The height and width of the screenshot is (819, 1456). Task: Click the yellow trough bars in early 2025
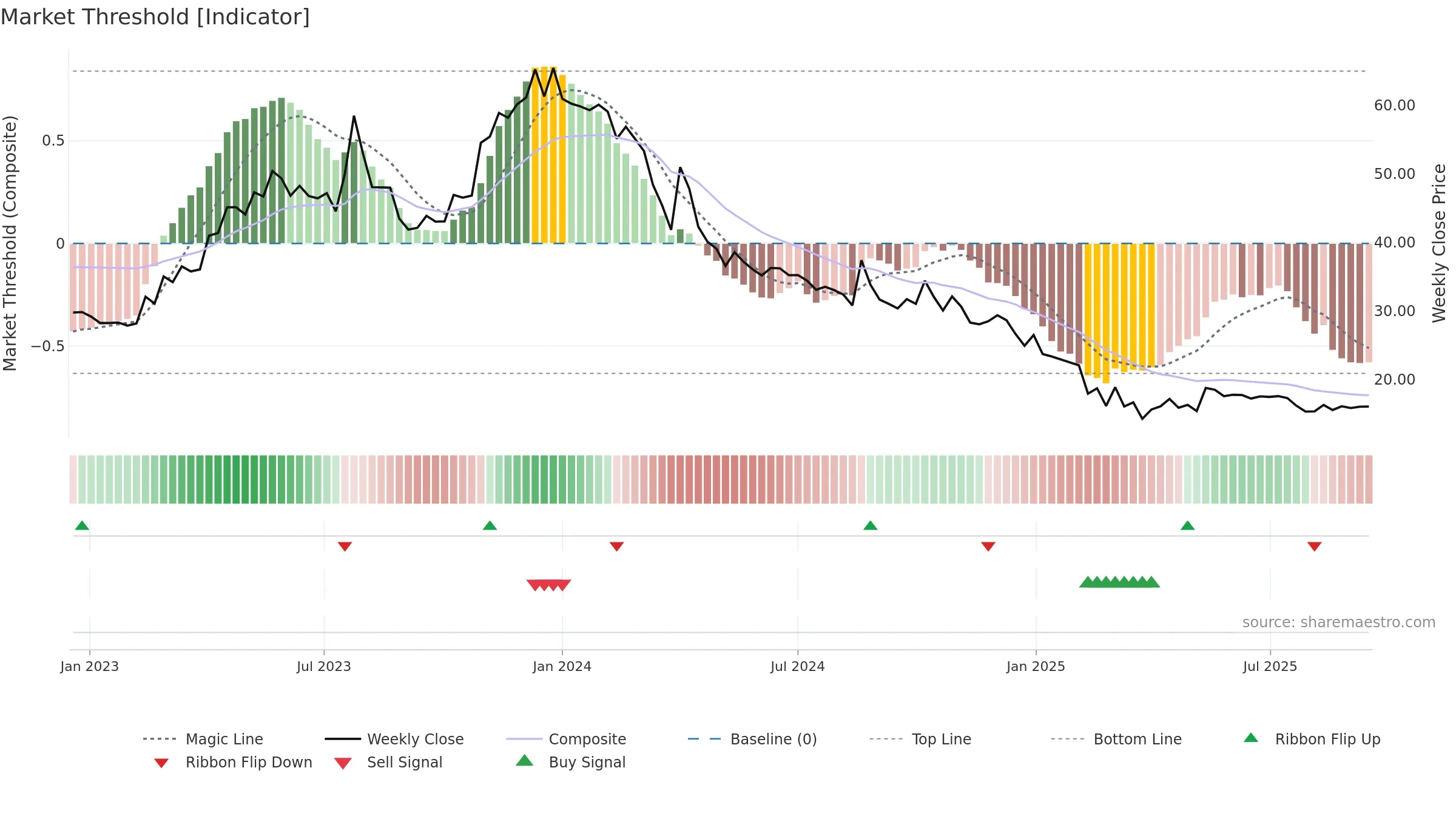1119,312
